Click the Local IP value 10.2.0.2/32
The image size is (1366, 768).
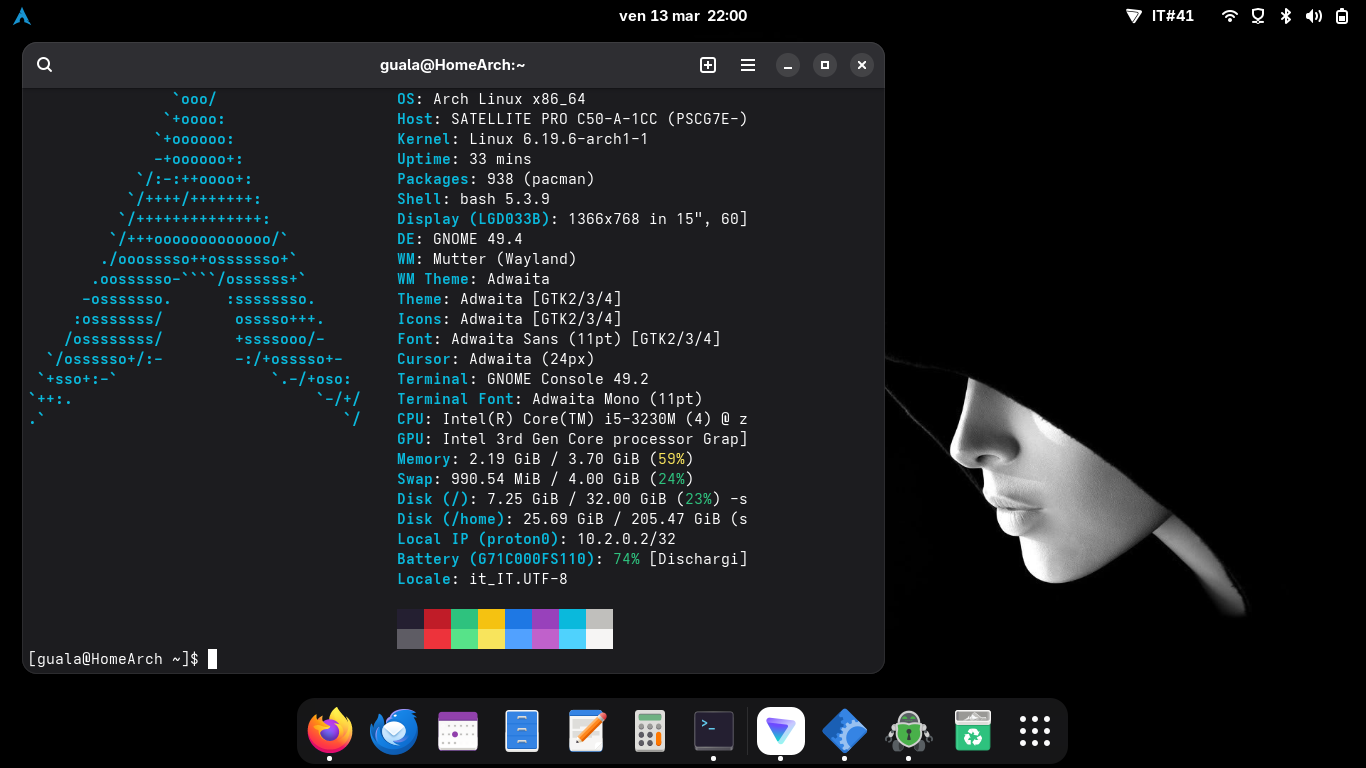pos(626,539)
